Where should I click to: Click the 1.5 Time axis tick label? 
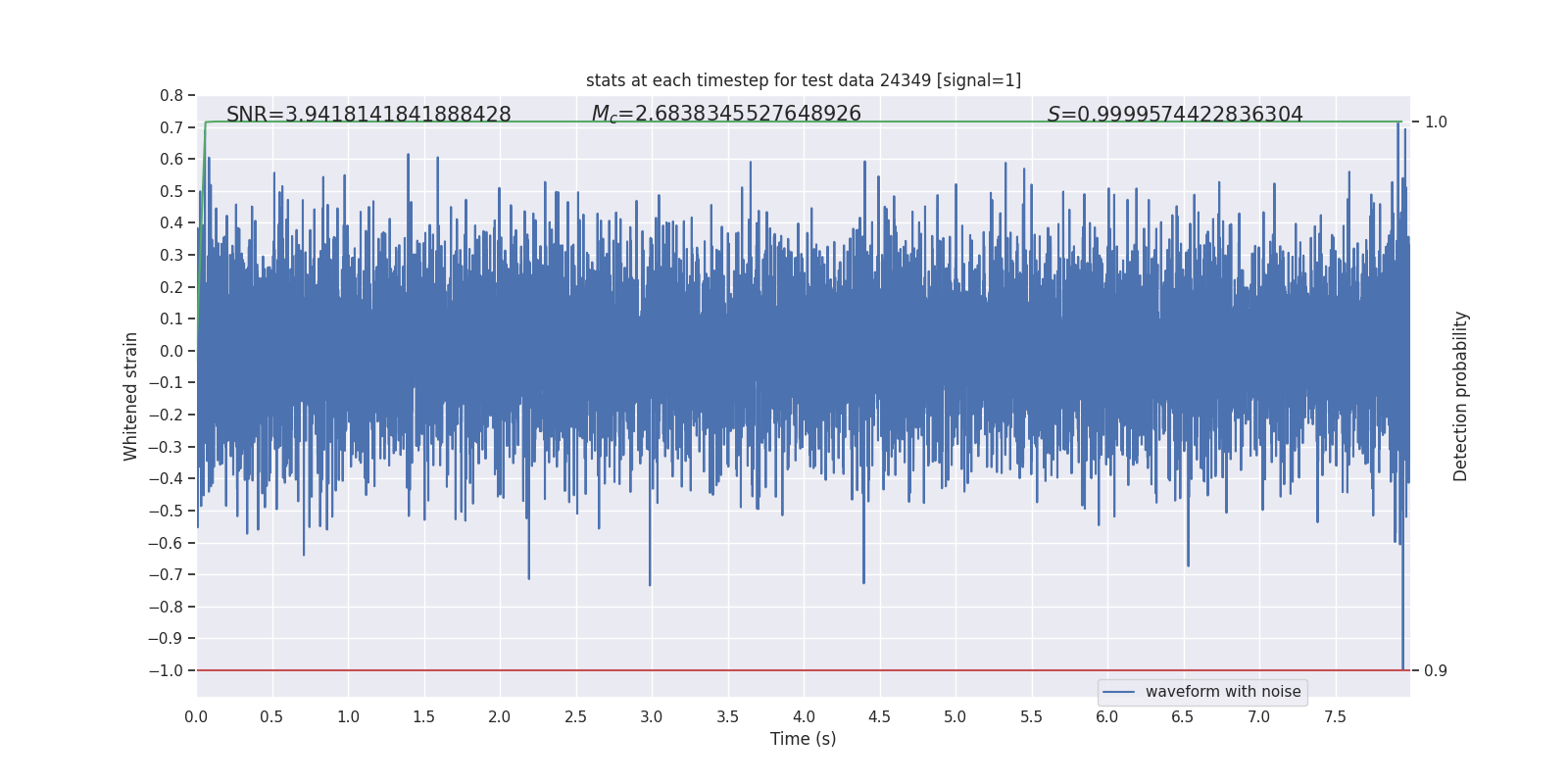click(424, 716)
